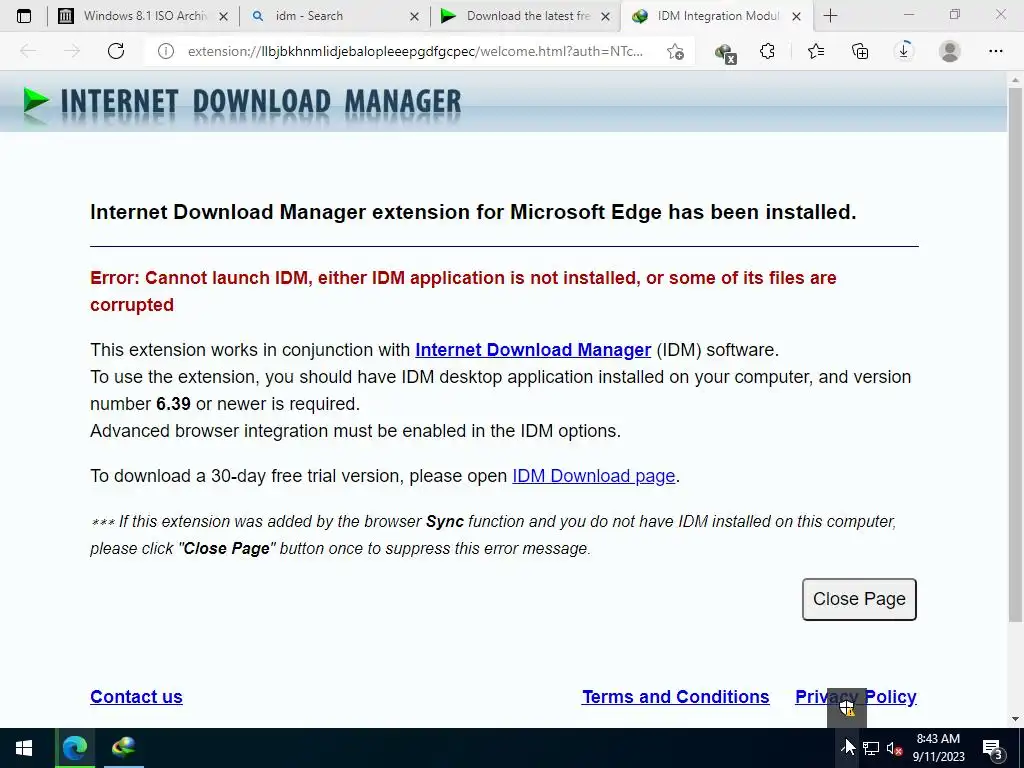This screenshot has width=1024, height=768.
Task: Click the red error message text
Action: tap(463, 291)
